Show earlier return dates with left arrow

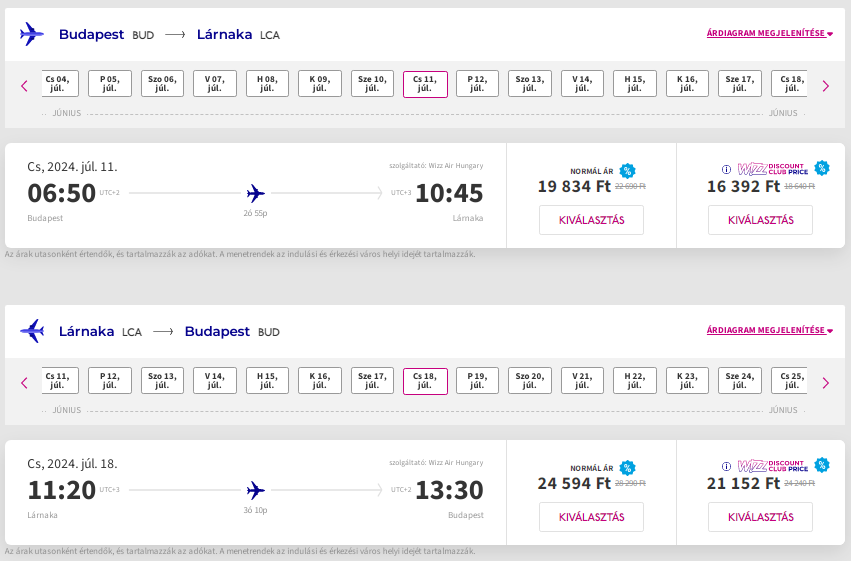24,383
